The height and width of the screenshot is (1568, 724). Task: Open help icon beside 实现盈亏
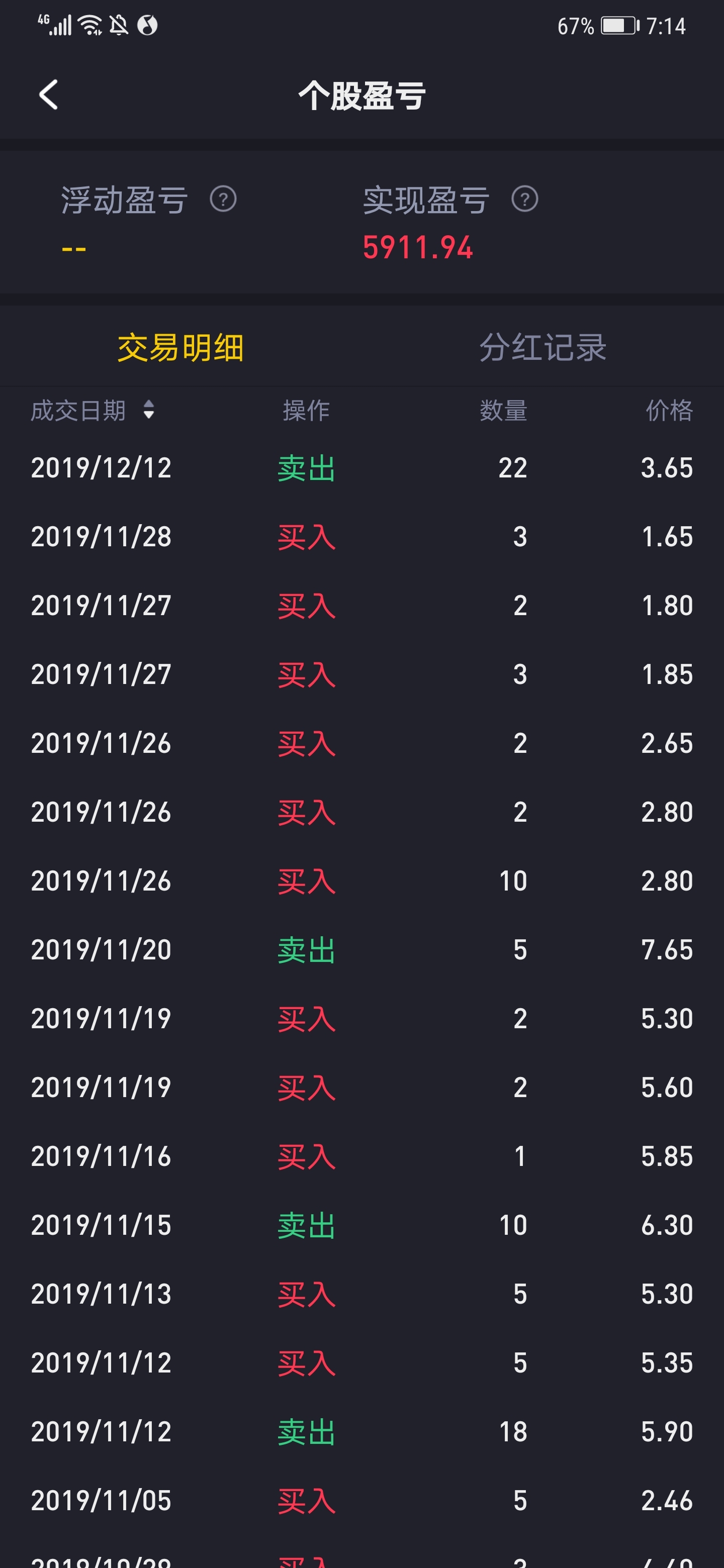coord(524,199)
